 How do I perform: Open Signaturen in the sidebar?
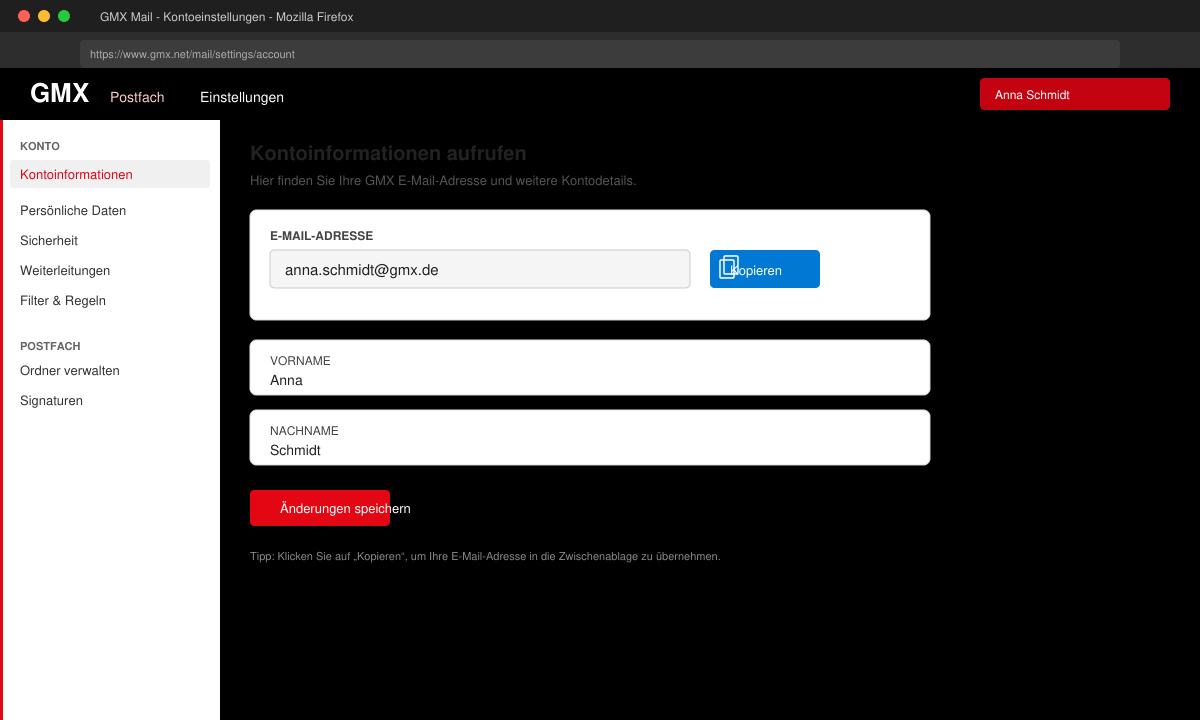pos(51,401)
